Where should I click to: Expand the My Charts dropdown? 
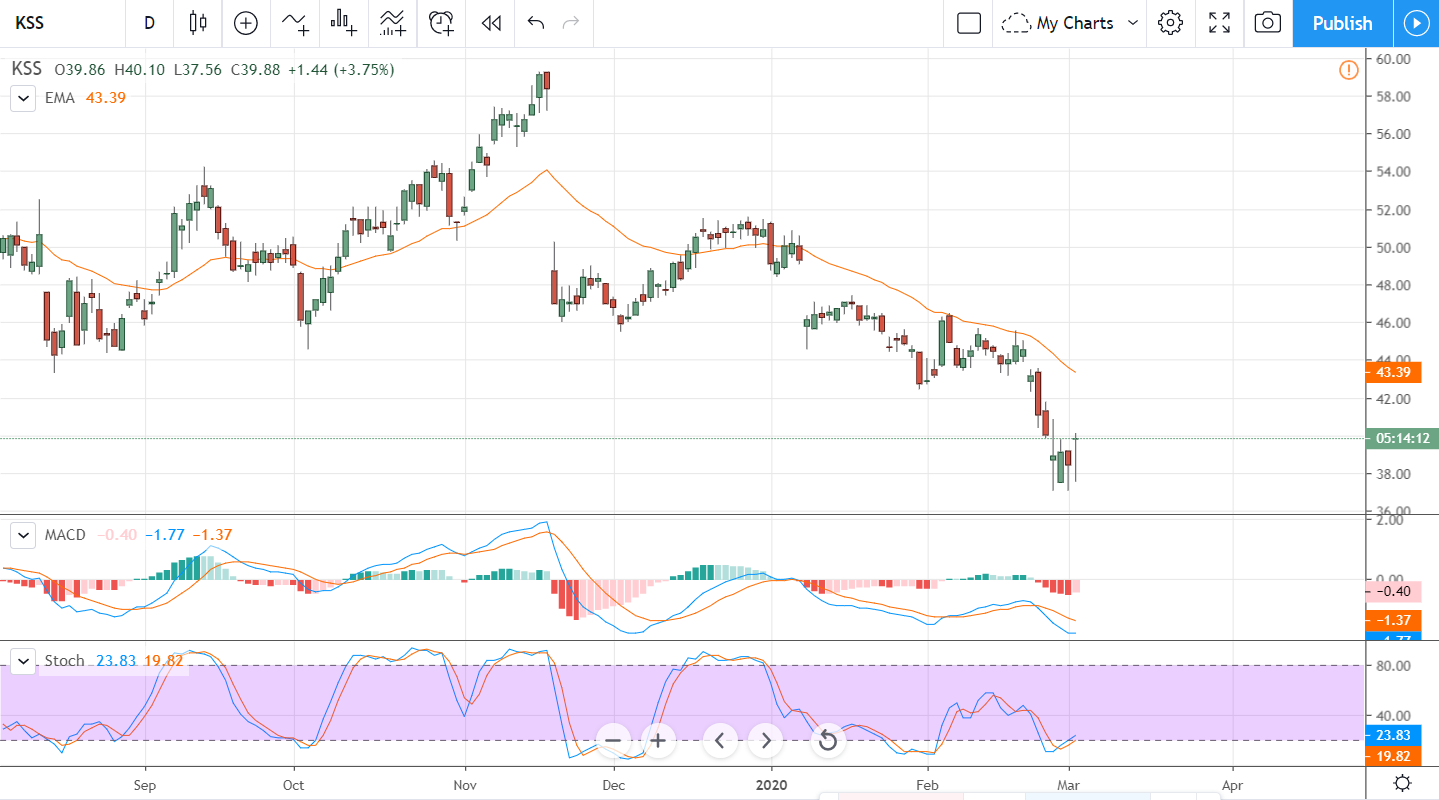point(1074,23)
